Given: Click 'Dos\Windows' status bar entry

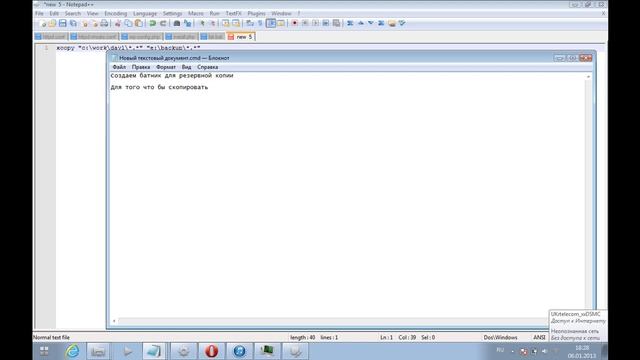Looking at the screenshot, I should pos(500,338).
